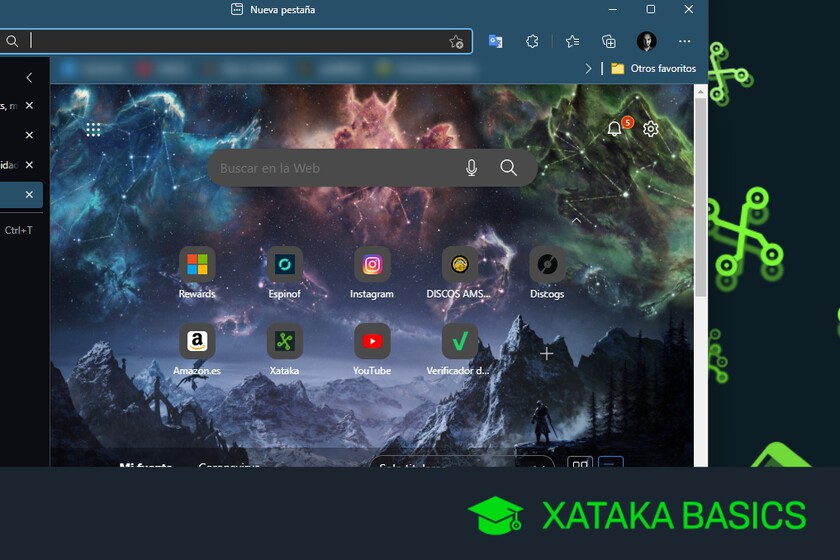Viewport: 840px width, 560px height.
Task: Collapse quick links with the chevron
Action: pos(576,220)
